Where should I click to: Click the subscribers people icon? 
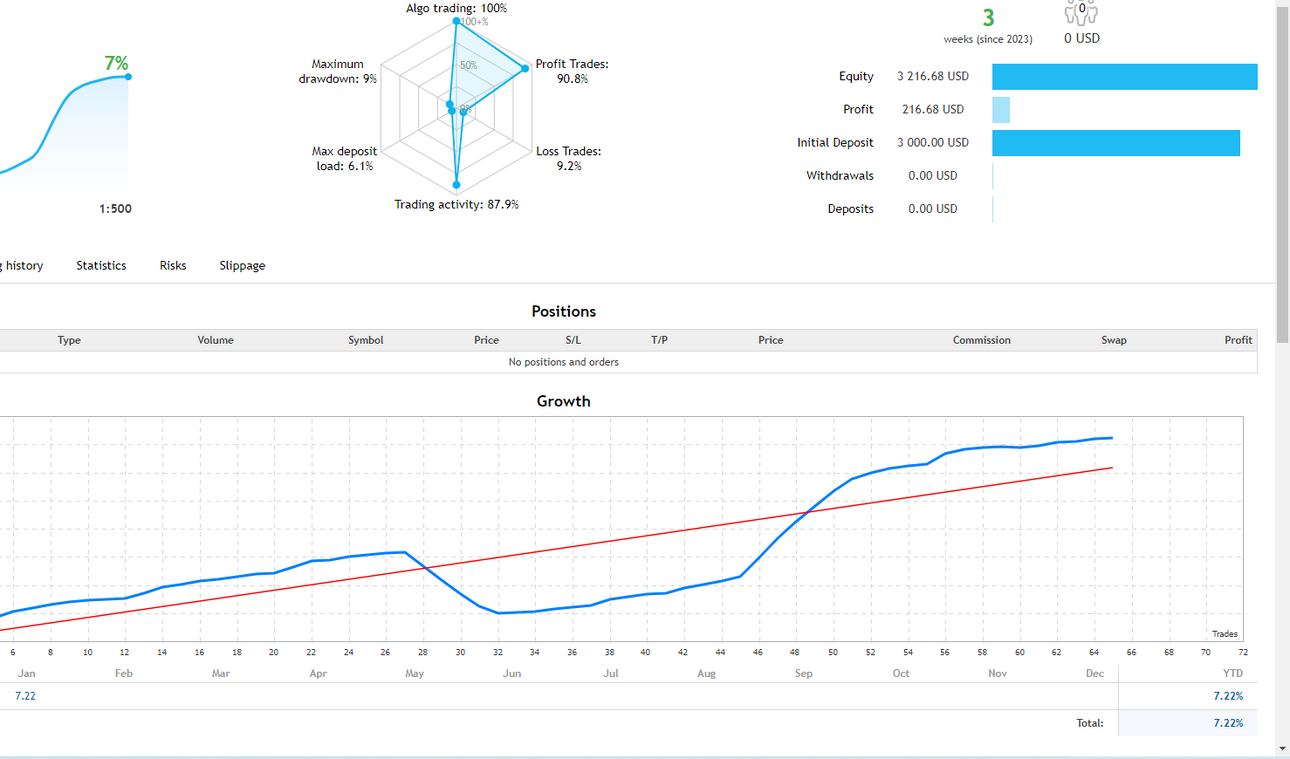1082,12
